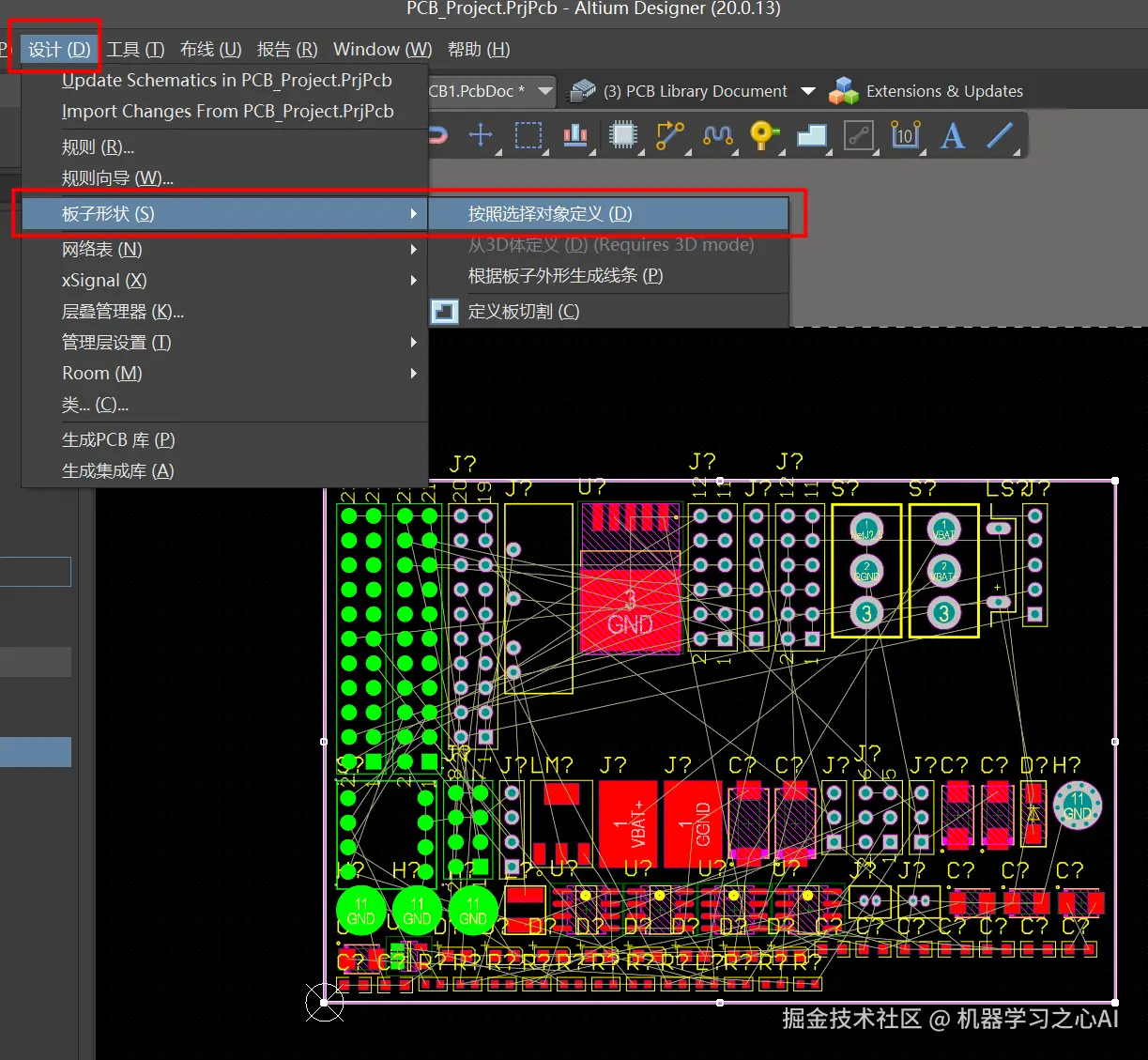The width and height of the screenshot is (1148, 1060).
Task: Open the PCB Library Document dropdown arrow
Action: [x=808, y=91]
